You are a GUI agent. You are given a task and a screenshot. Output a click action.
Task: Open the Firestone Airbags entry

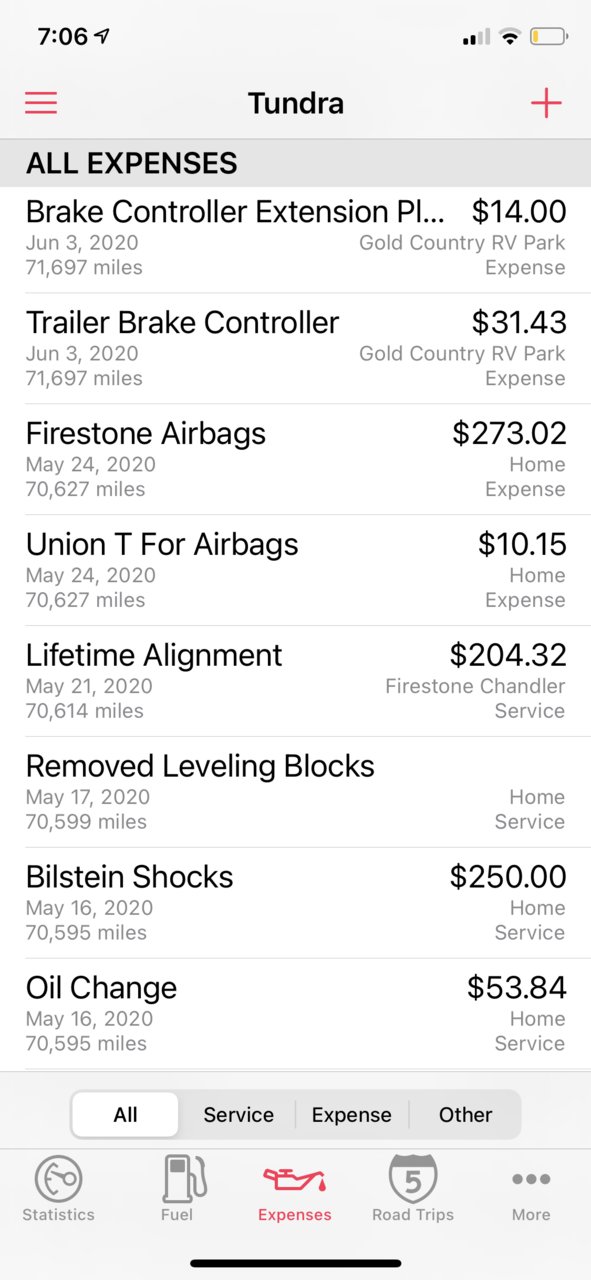tap(295, 460)
